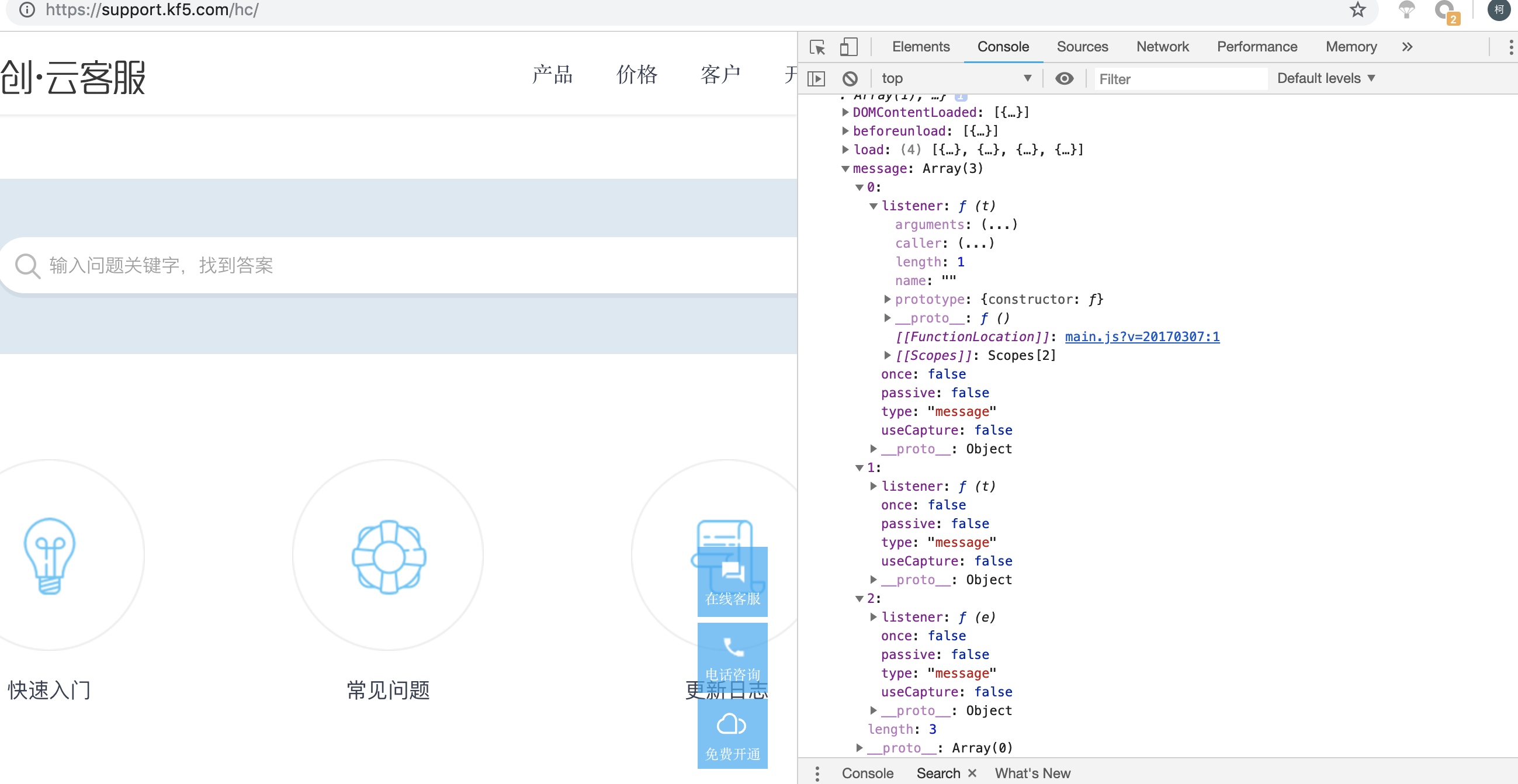Screen dimensions: 1518x784
Task: Open the DevTools three-dot customize menu
Action: 1510,47
